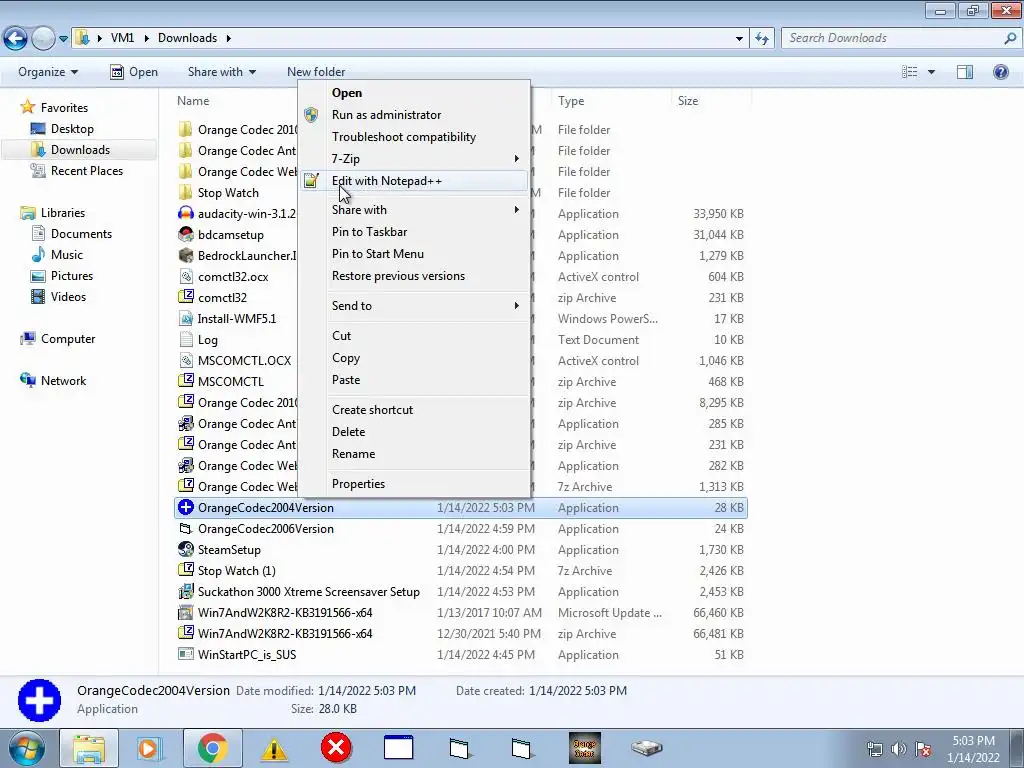Open Properties from the context menu
This screenshot has width=1024, height=768.
[x=415, y=484]
